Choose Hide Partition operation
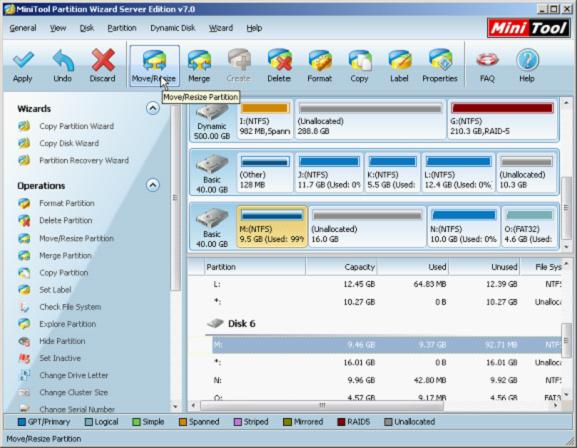Viewport: 577px width, 448px height. (62, 341)
